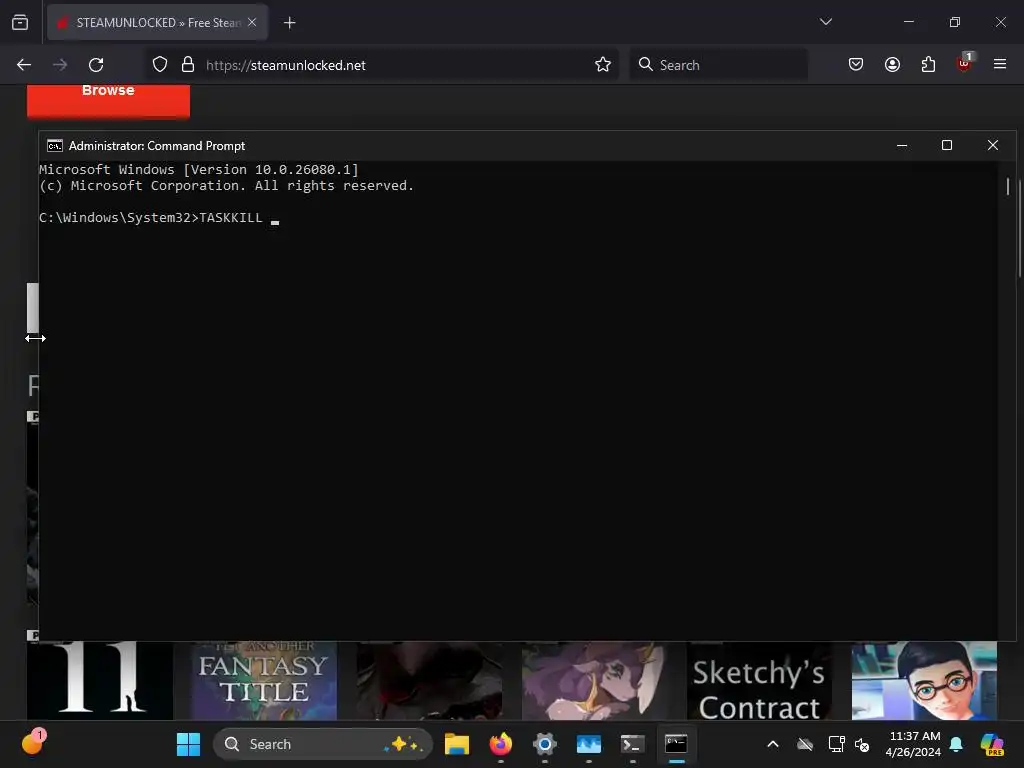
Task: Open the Windows Start menu
Action: [189, 744]
